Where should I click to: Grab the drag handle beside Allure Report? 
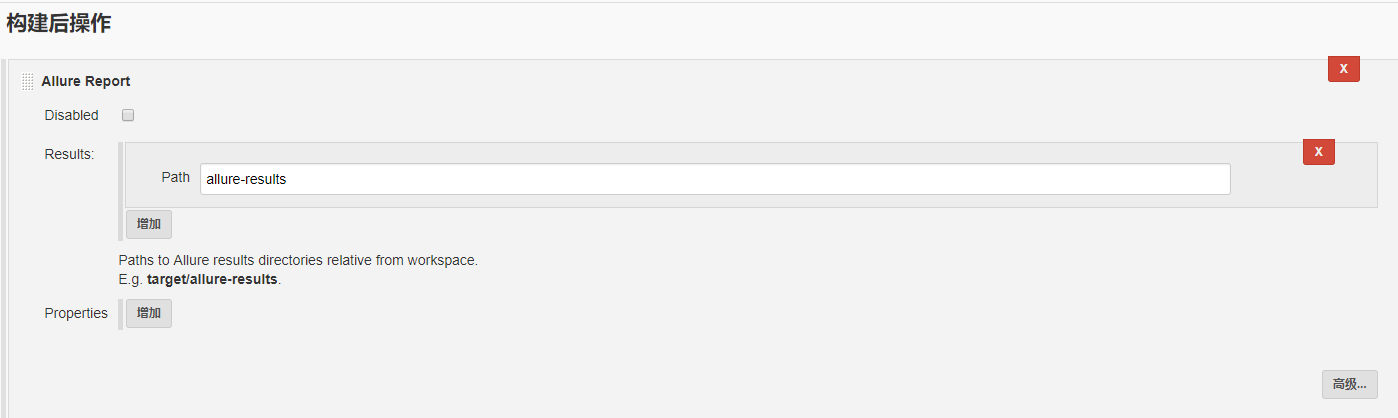coord(28,81)
